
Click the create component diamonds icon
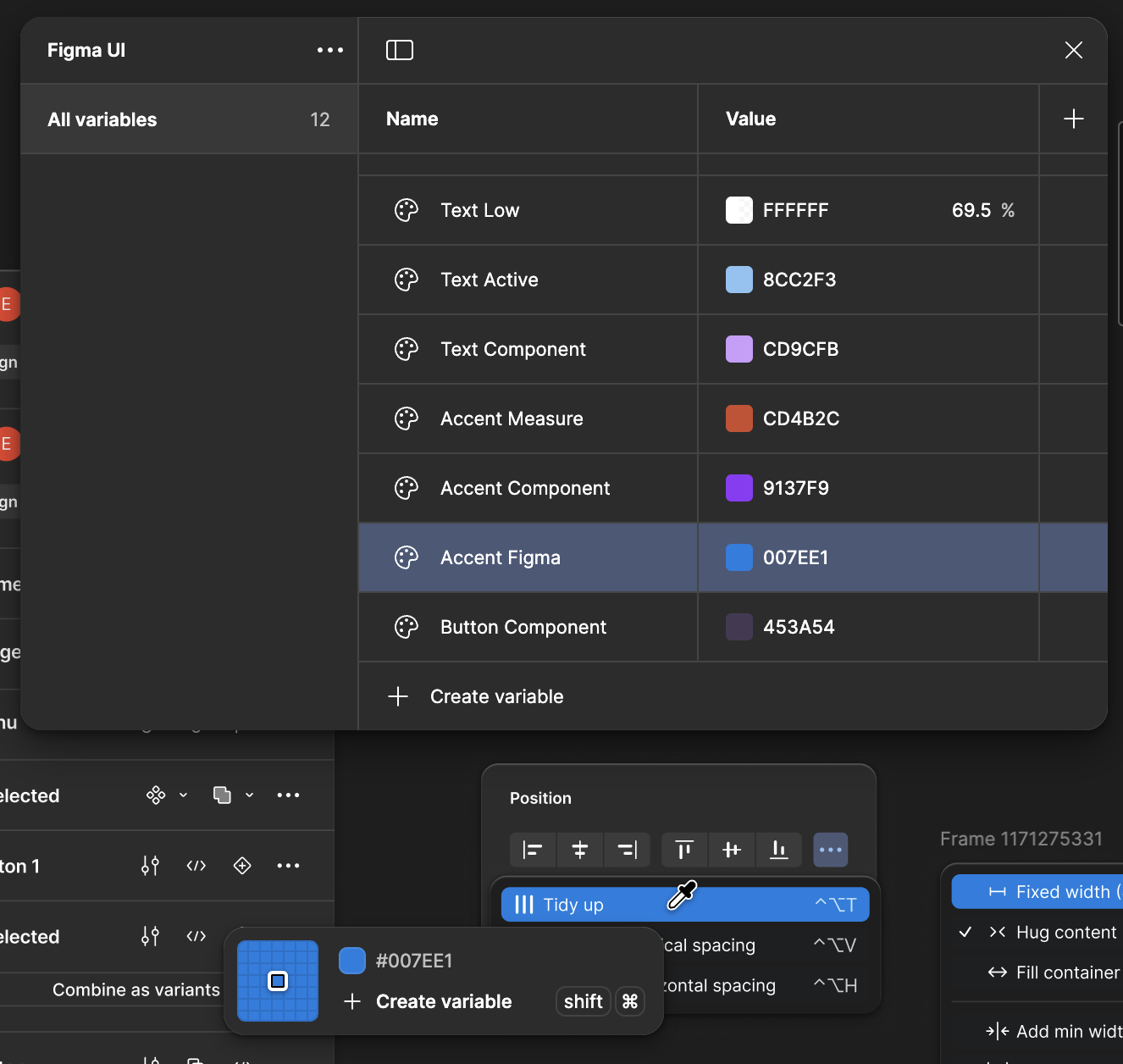click(x=156, y=795)
